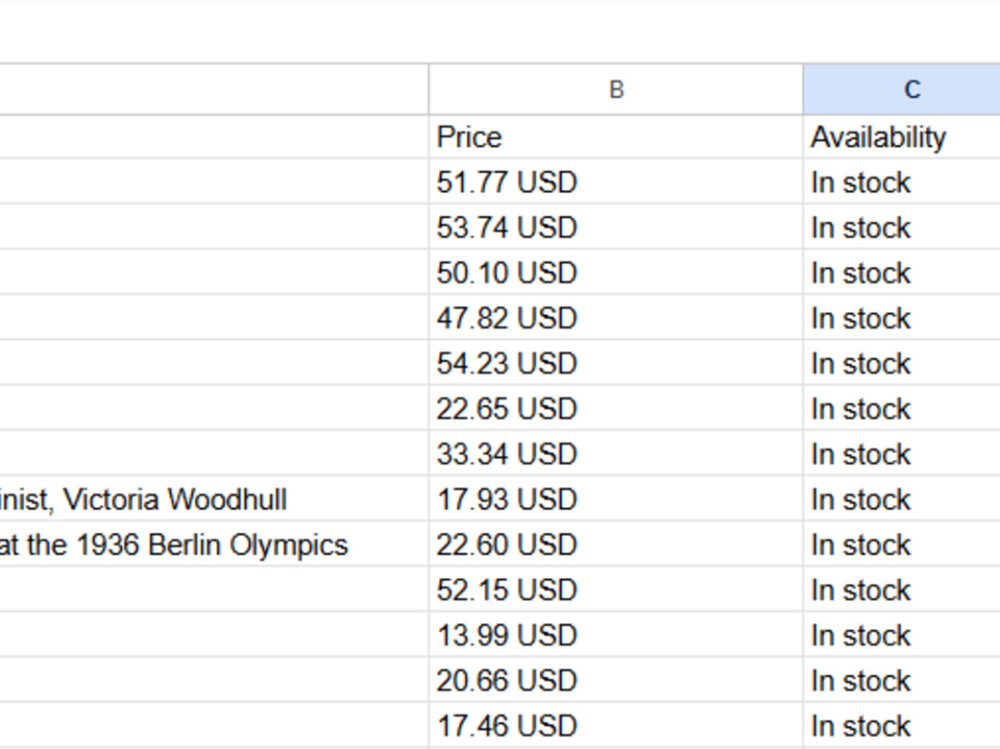Select the 17.93 USD price cell
The width and height of the screenshot is (1000, 749).
tap(616, 500)
